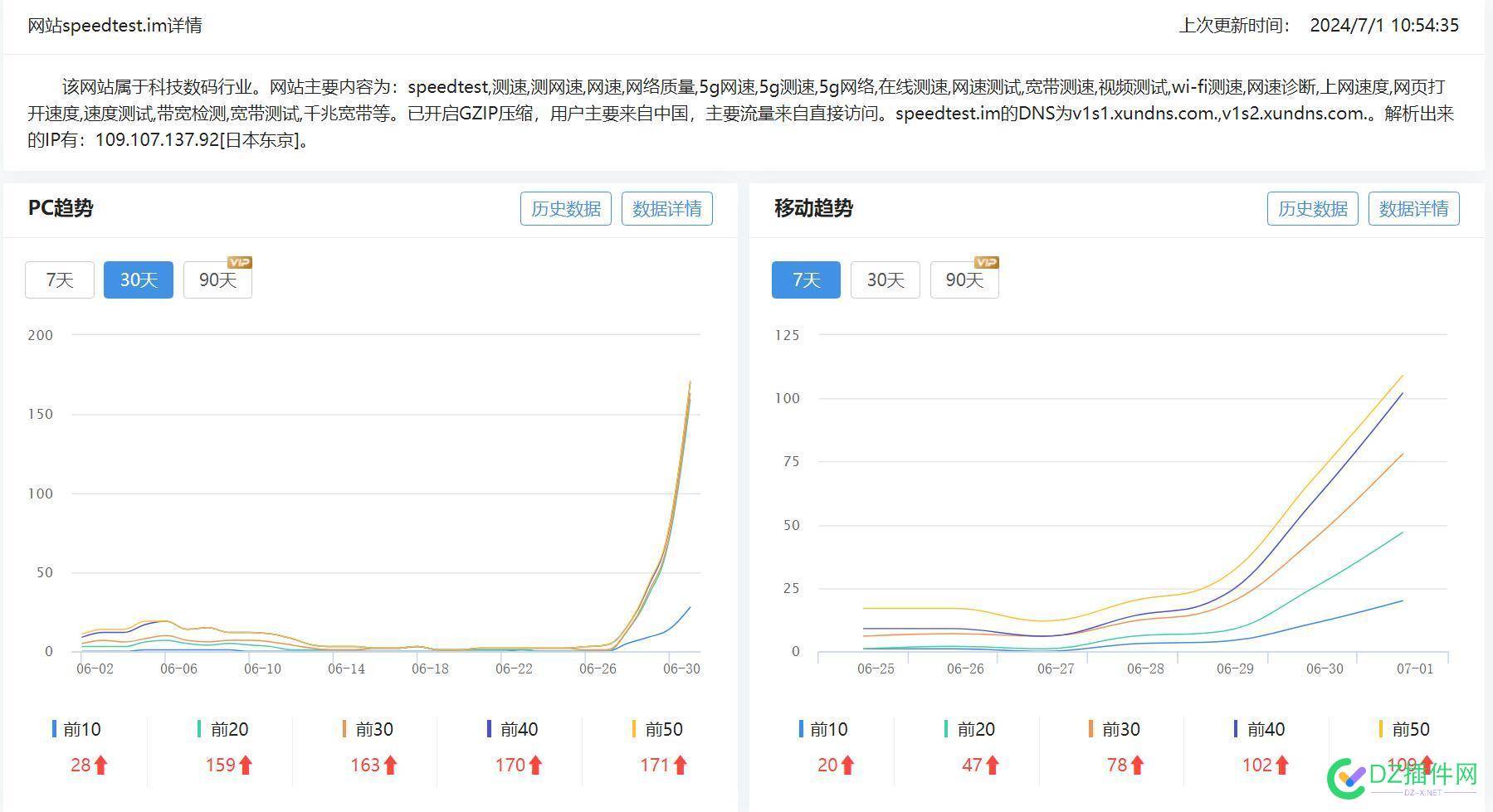Select 30天 tab in mobile trend
This screenshot has height=812, width=1493.
pos(886,280)
